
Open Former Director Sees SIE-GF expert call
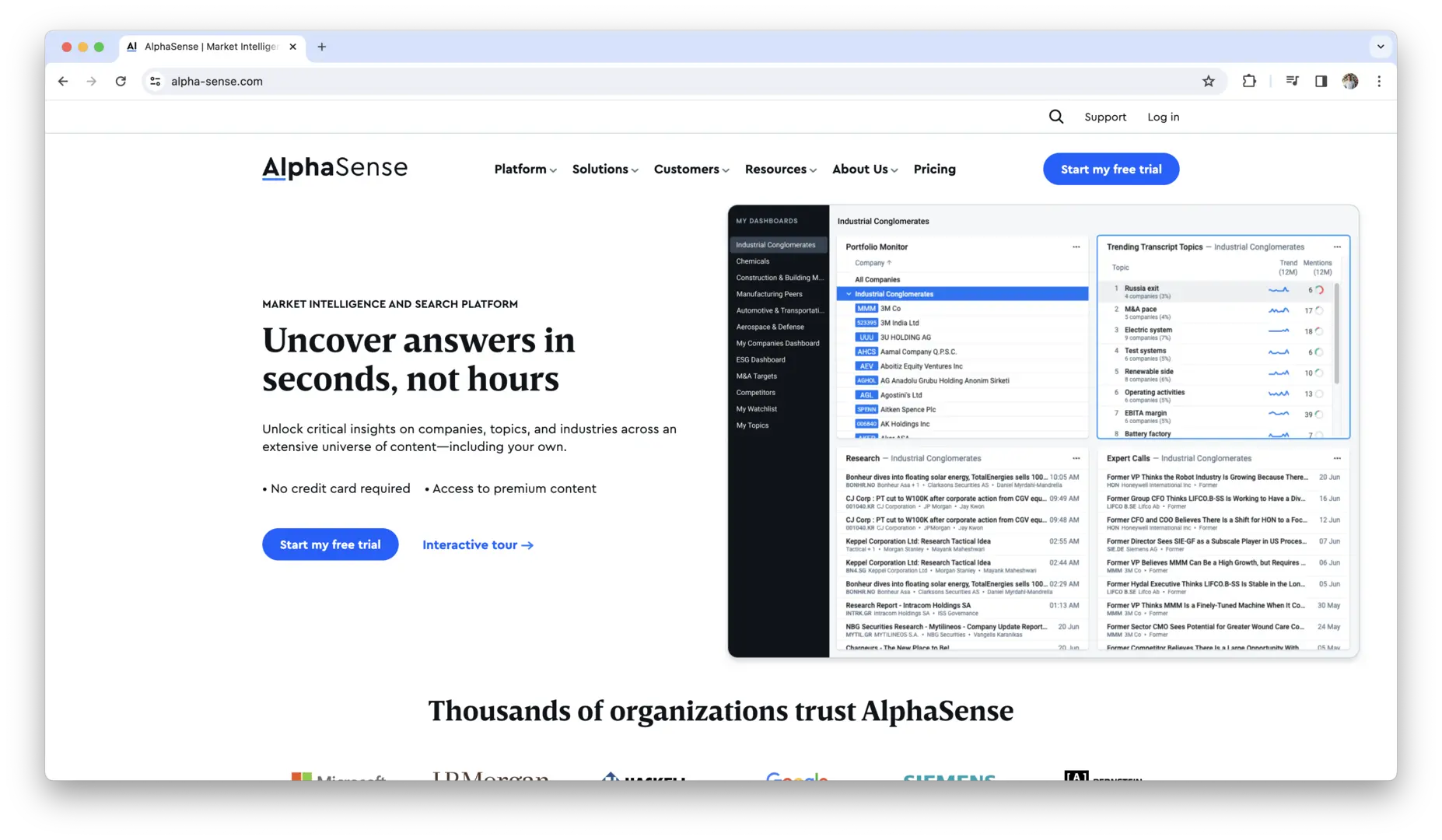[1223, 544]
